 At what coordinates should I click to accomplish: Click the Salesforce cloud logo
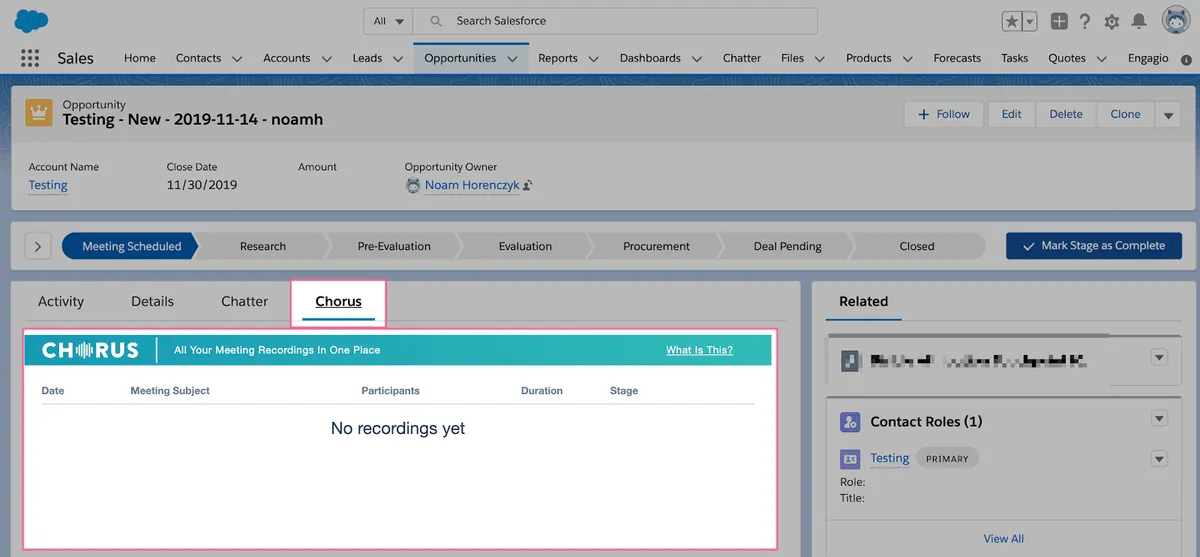(x=32, y=20)
